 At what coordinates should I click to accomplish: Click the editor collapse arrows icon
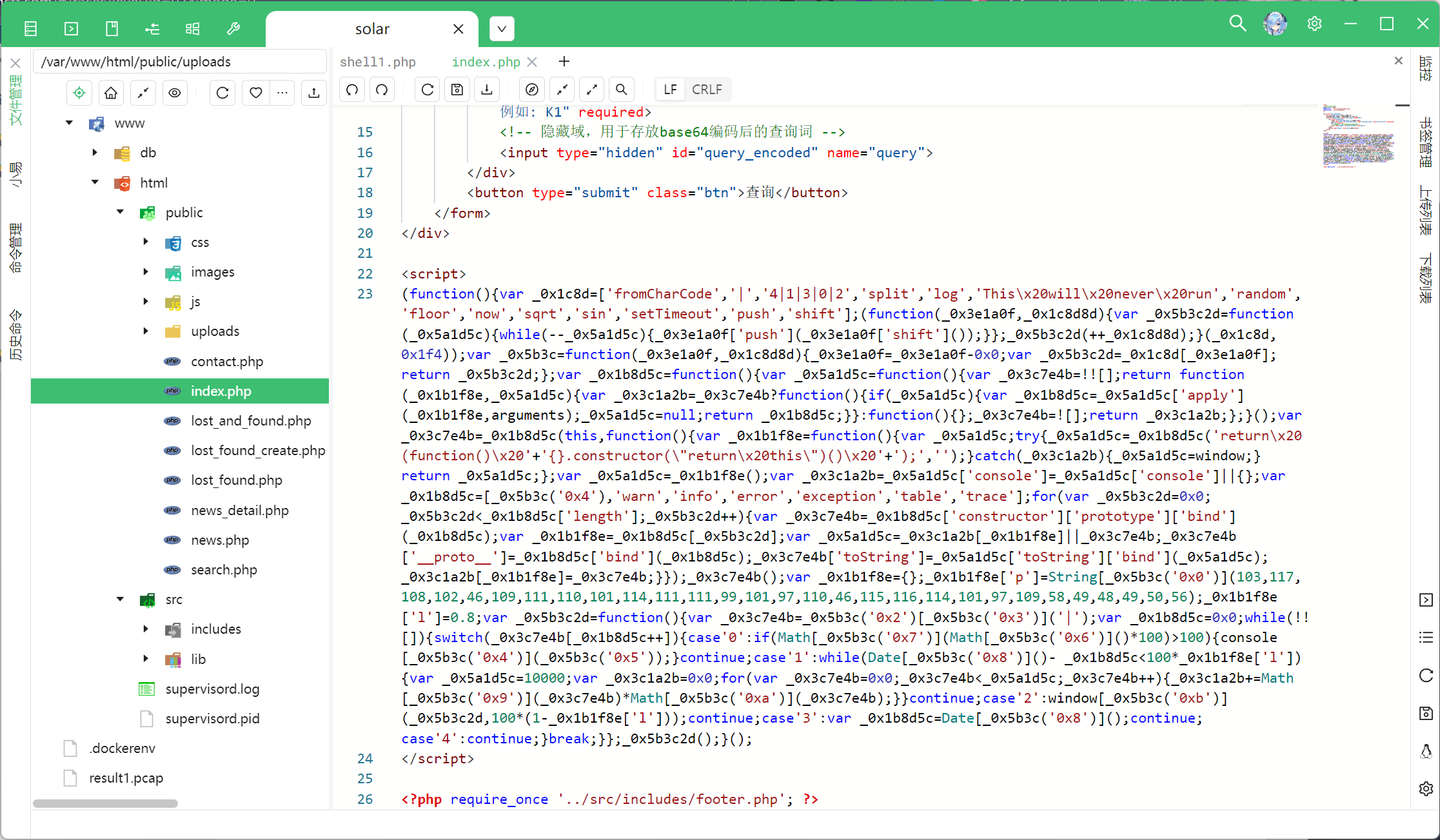click(562, 90)
